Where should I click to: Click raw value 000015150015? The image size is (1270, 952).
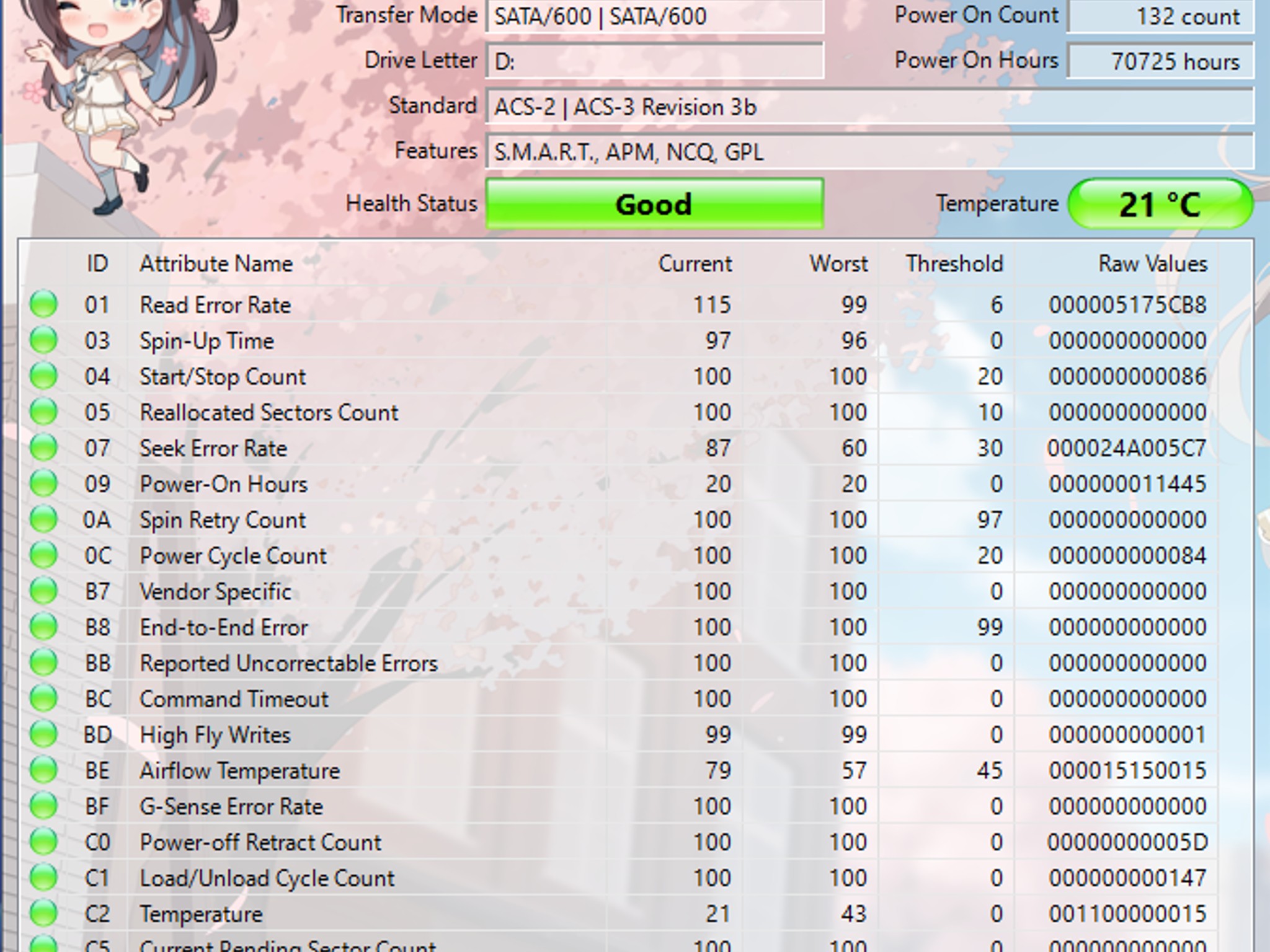tap(1128, 771)
